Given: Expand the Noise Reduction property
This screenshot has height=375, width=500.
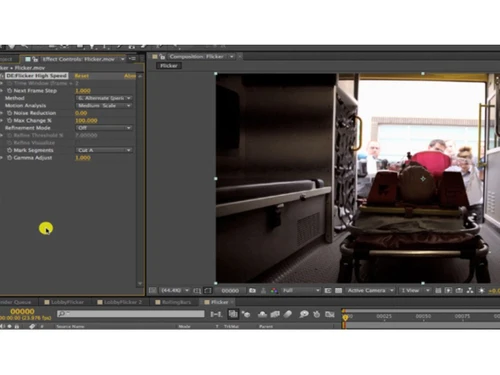Looking at the screenshot, I should click(x=2, y=113).
